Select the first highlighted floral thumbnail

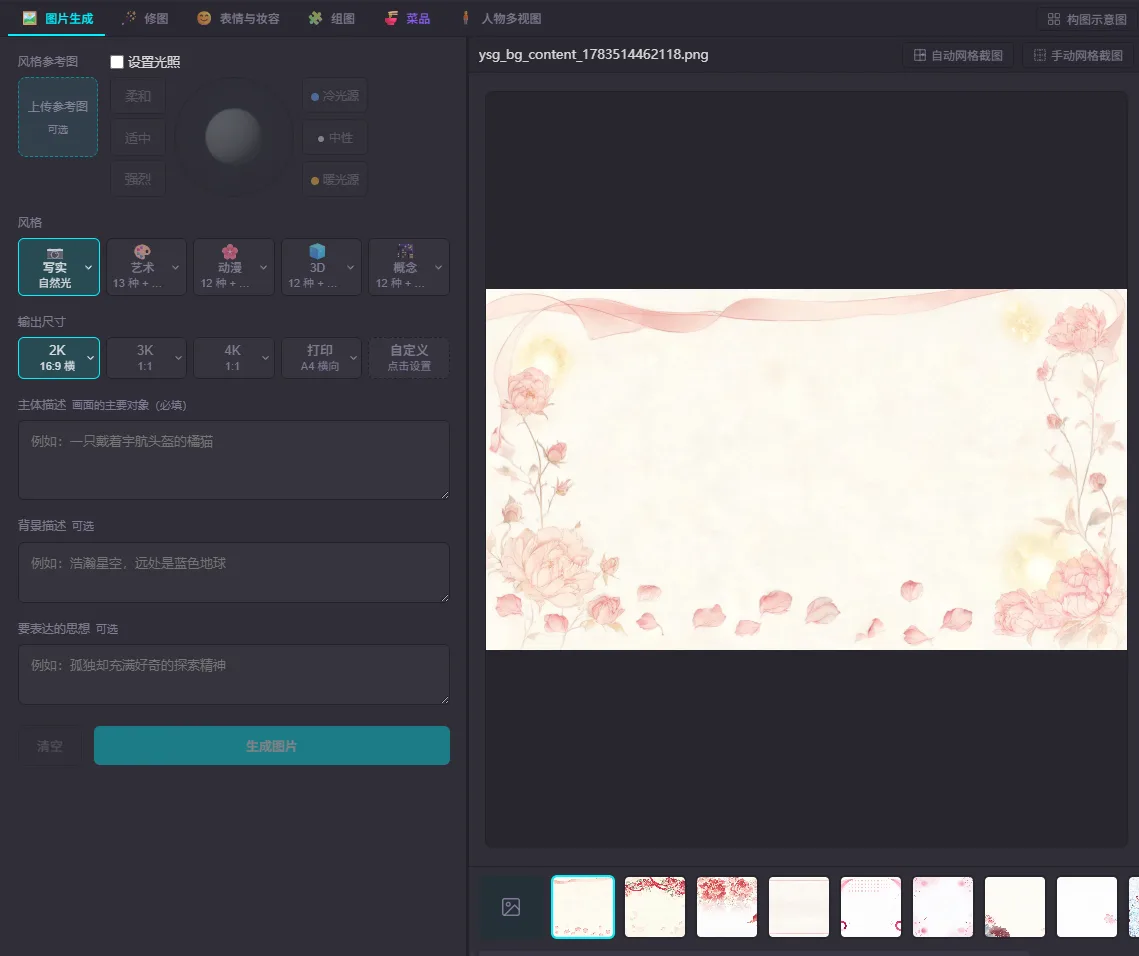pyautogui.click(x=583, y=907)
